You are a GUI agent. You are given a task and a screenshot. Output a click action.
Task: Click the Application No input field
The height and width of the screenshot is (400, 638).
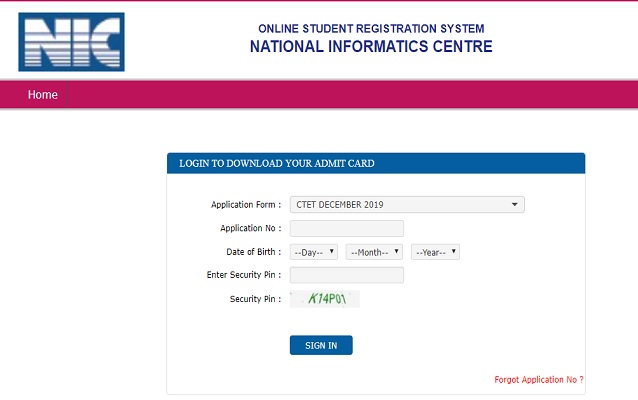click(346, 228)
